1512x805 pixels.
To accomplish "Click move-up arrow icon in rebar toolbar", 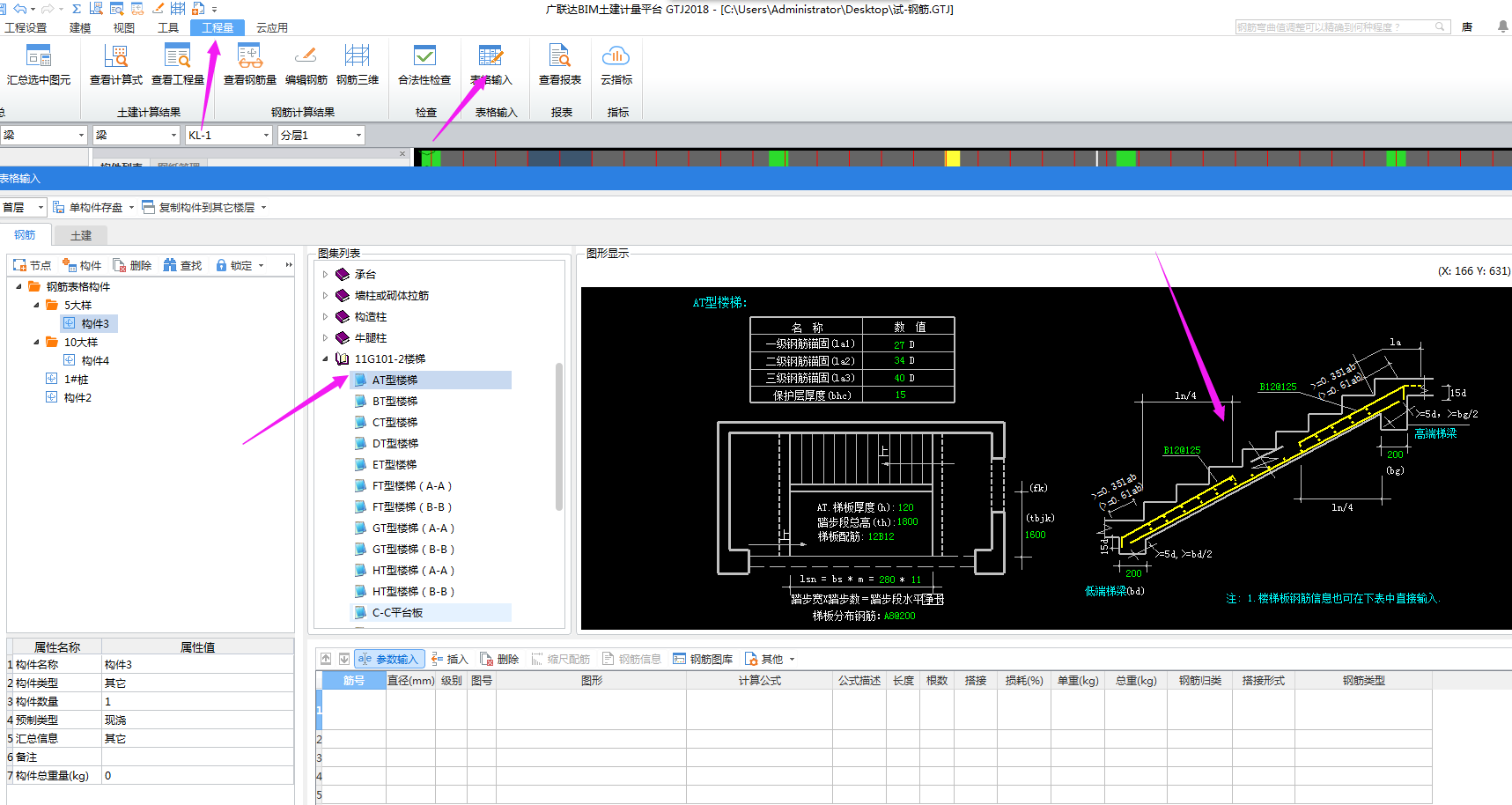I will [x=326, y=659].
